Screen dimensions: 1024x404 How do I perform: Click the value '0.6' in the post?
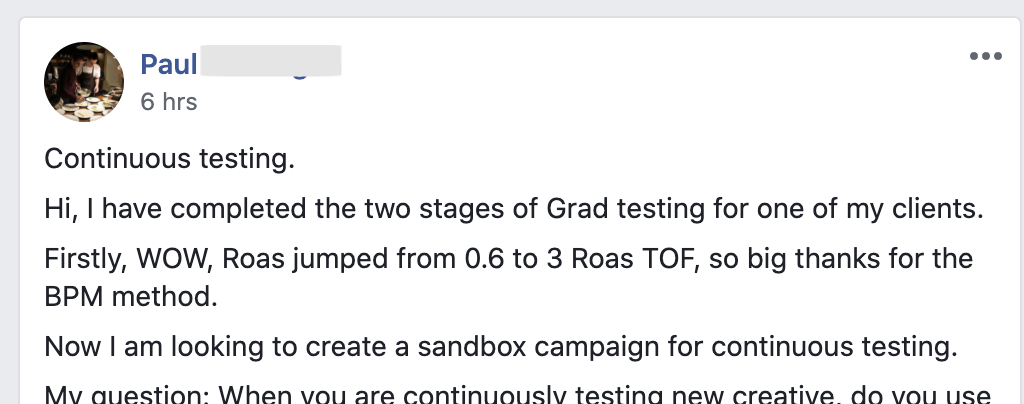click(x=488, y=260)
